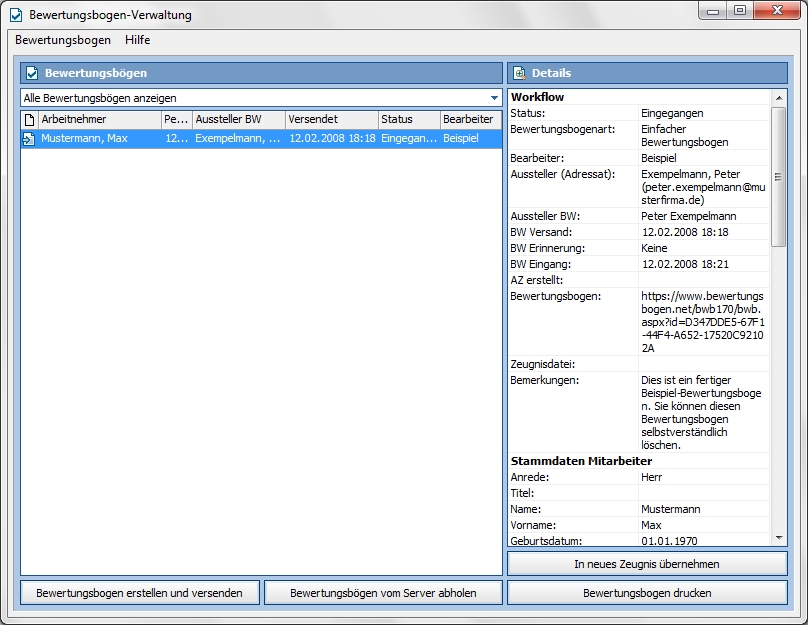
Task: Click the Workflow section heading
Action: [537, 97]
